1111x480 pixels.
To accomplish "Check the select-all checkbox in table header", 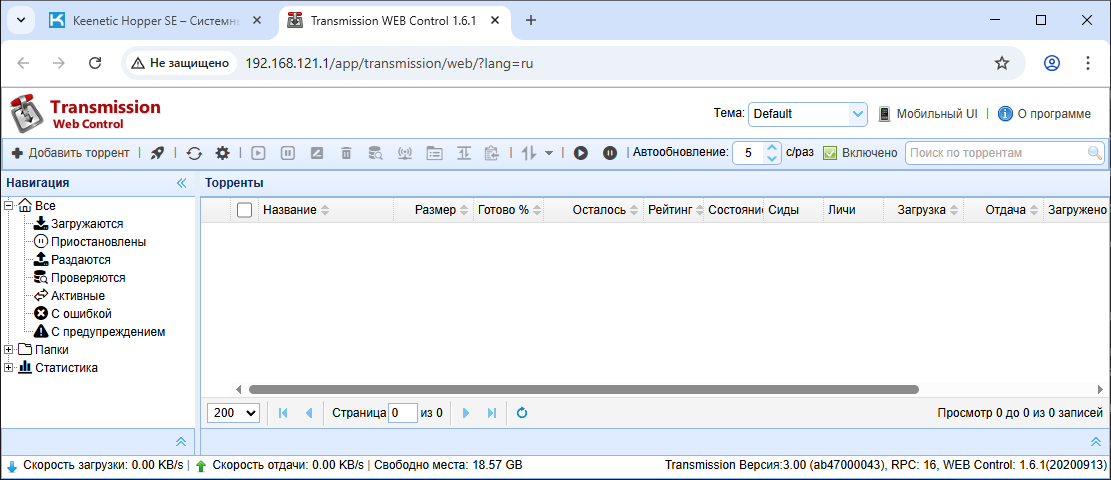I will (244, 210).
